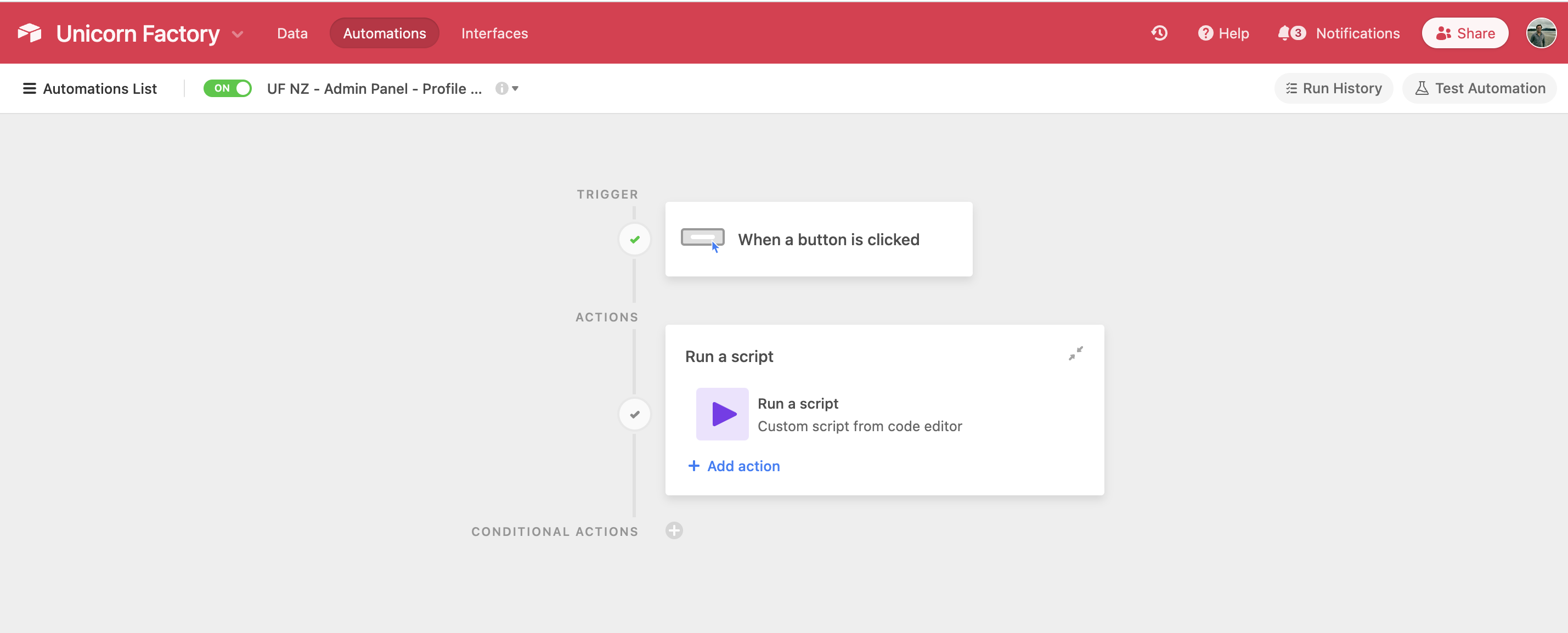Screen dimensions: 1568x633
Task: Click the Test Automation button
Action: tap(1480, 88)
